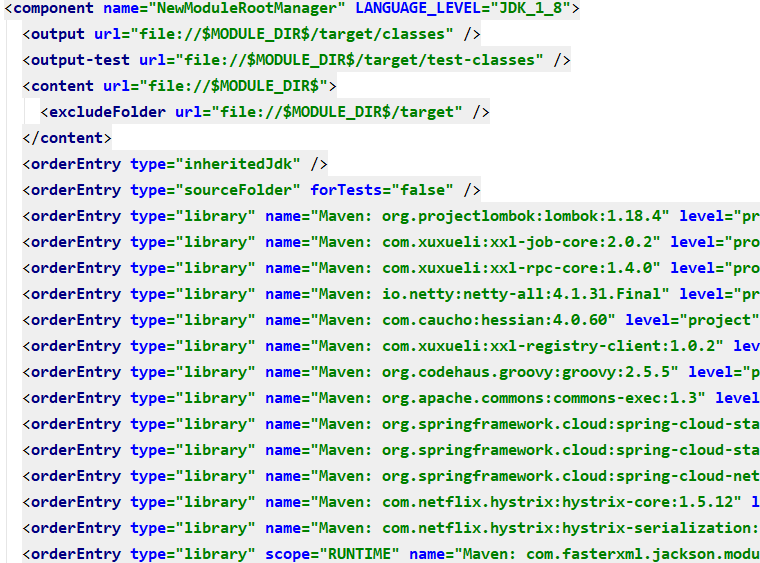Select the hessian:4.0.60 library entry

[391, 320]
